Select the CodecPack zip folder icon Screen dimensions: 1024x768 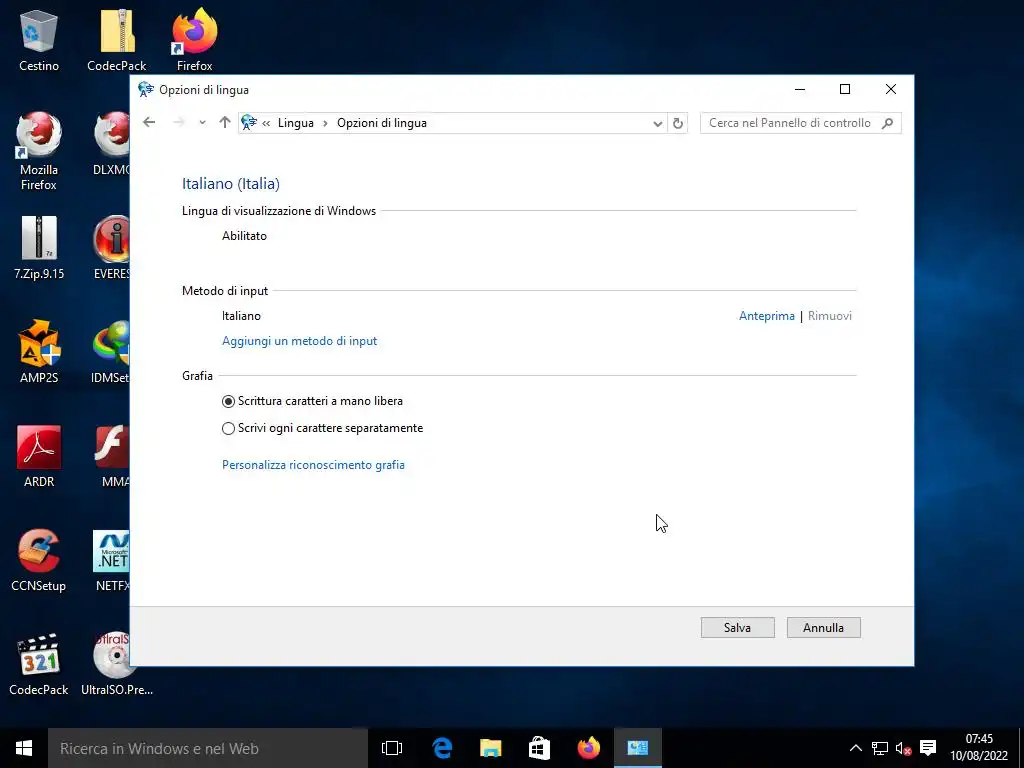(x=117, y=40)
